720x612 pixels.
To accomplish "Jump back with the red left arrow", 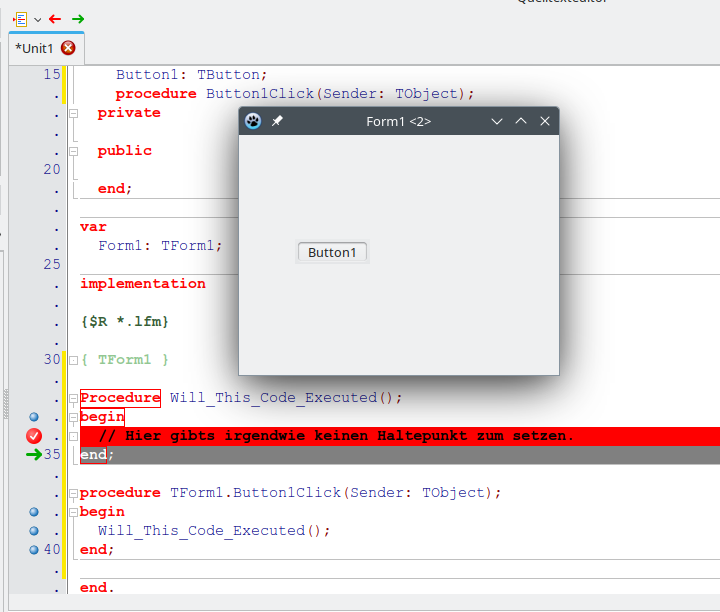I will click(55, 19).
